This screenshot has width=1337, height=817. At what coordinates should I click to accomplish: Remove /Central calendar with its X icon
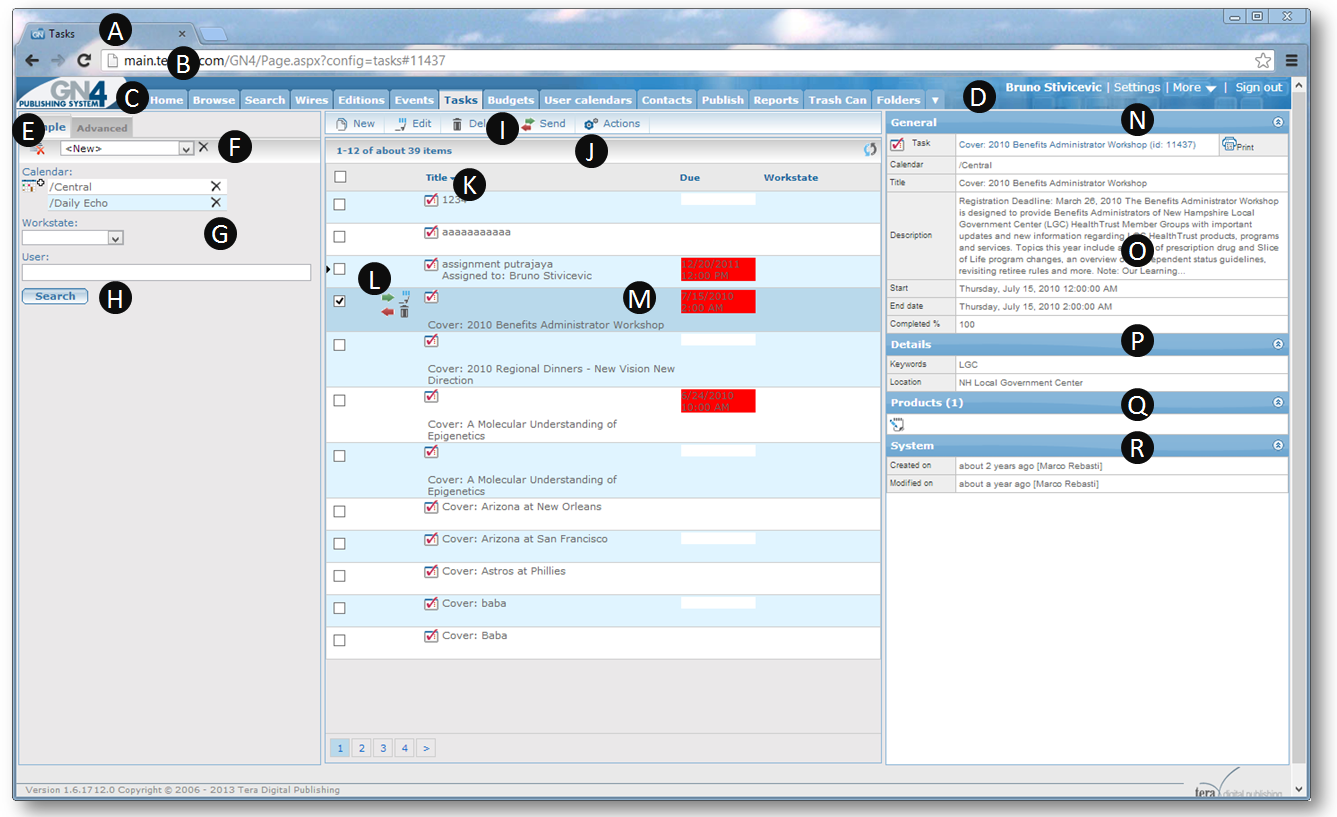point(215,187)
